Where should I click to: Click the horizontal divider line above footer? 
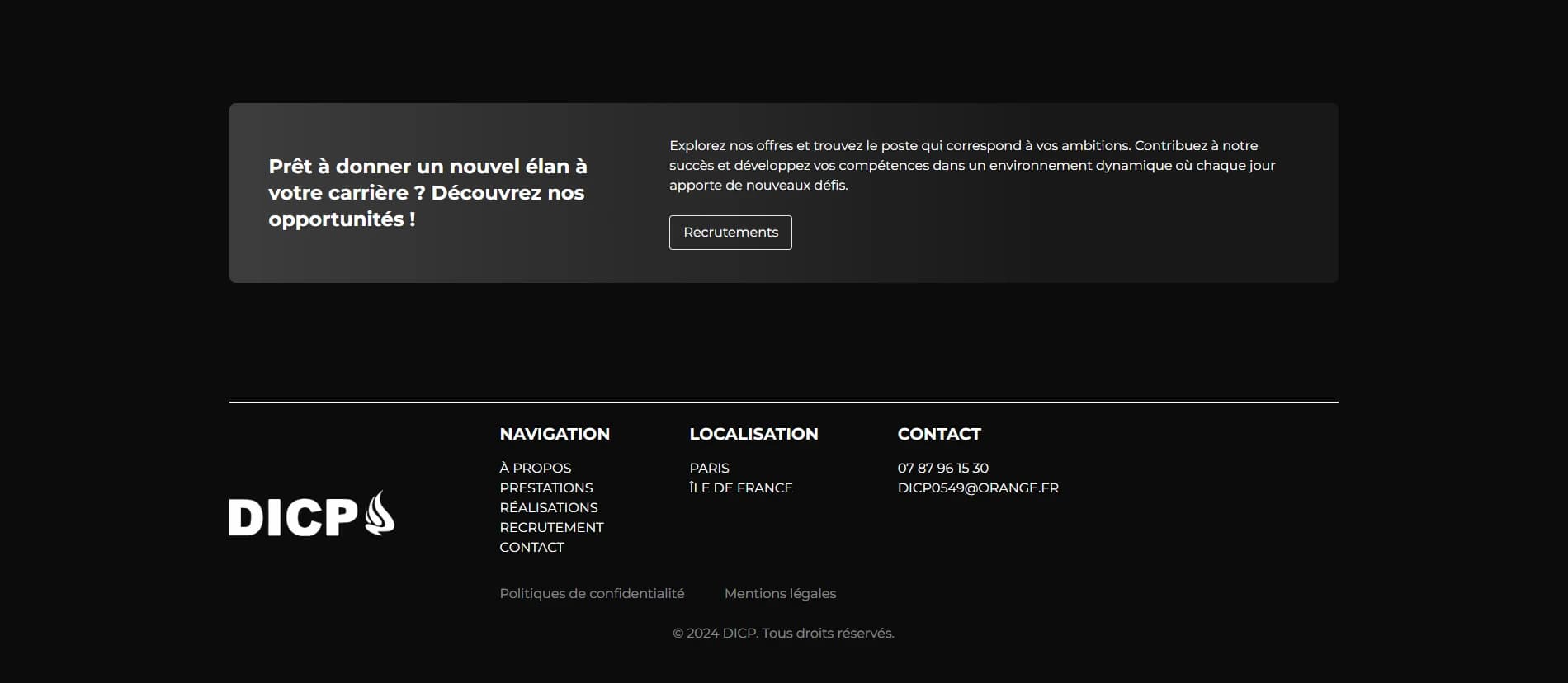pyautogui.click(x=783, y=402)
